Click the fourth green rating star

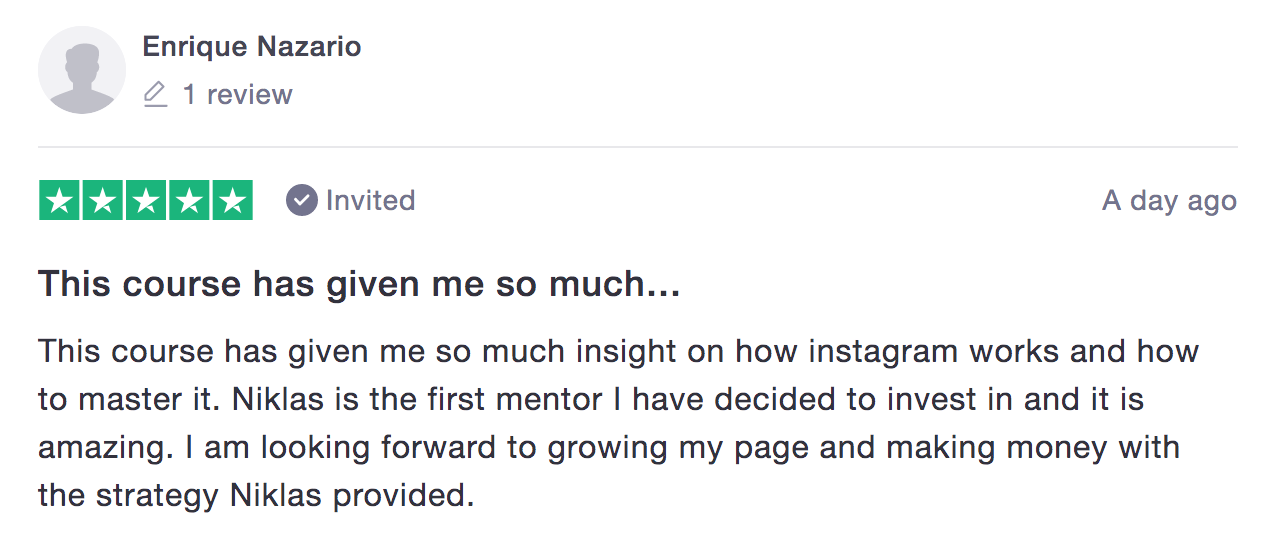pos(189,201)
